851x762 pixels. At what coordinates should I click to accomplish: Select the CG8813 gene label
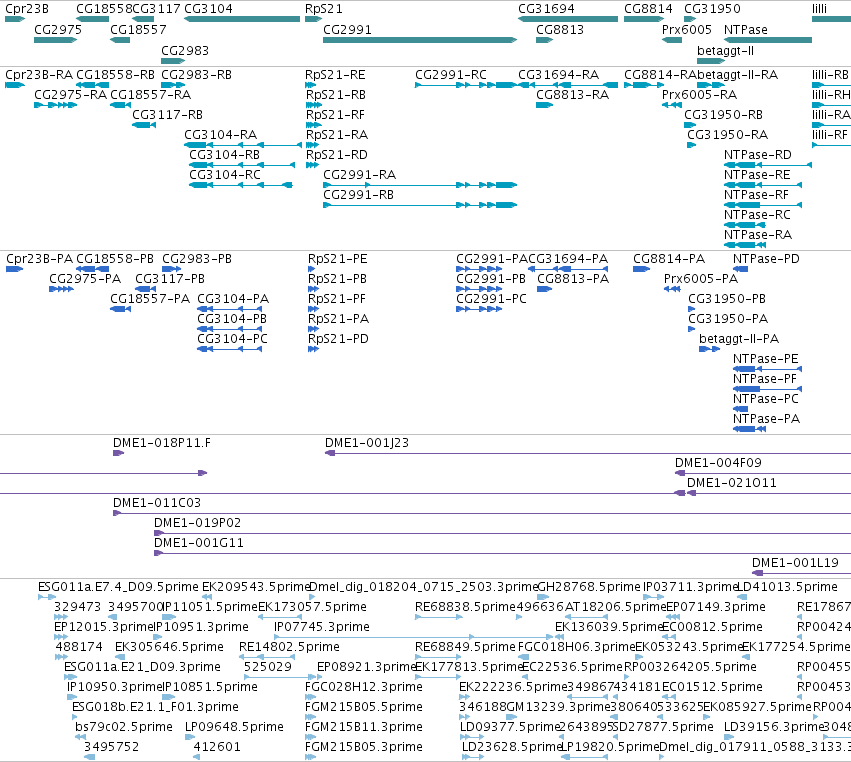560,29
